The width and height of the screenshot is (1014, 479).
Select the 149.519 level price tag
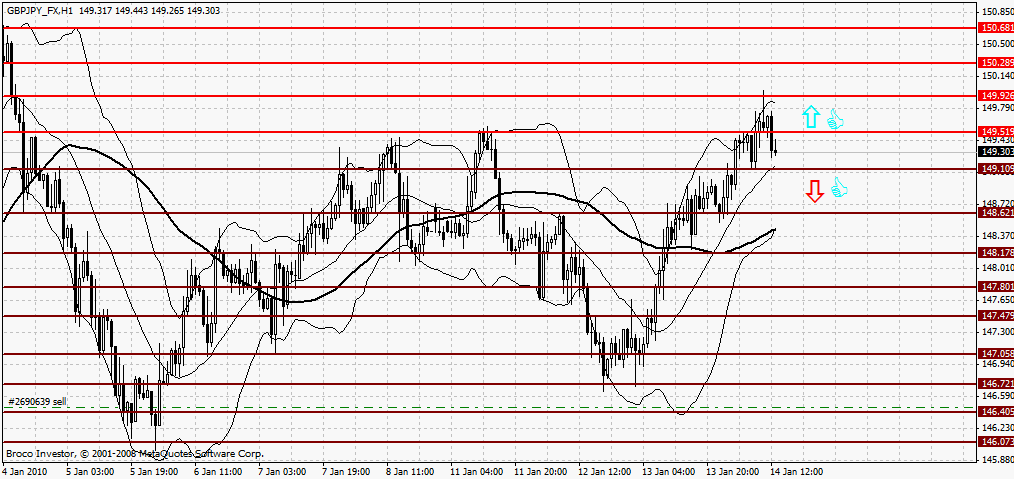click(x=996, y=131)
